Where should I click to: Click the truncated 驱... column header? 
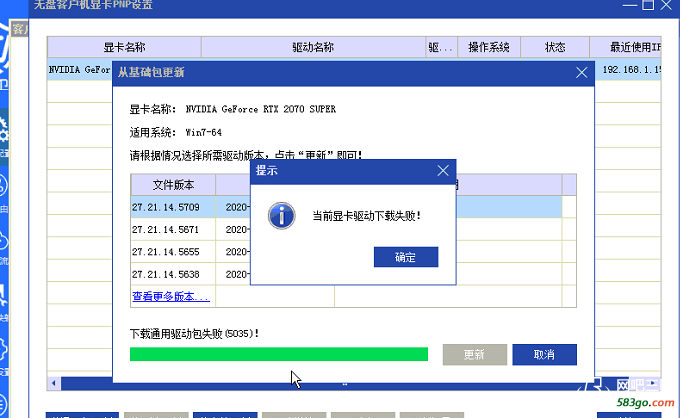[x=441, y=47]
